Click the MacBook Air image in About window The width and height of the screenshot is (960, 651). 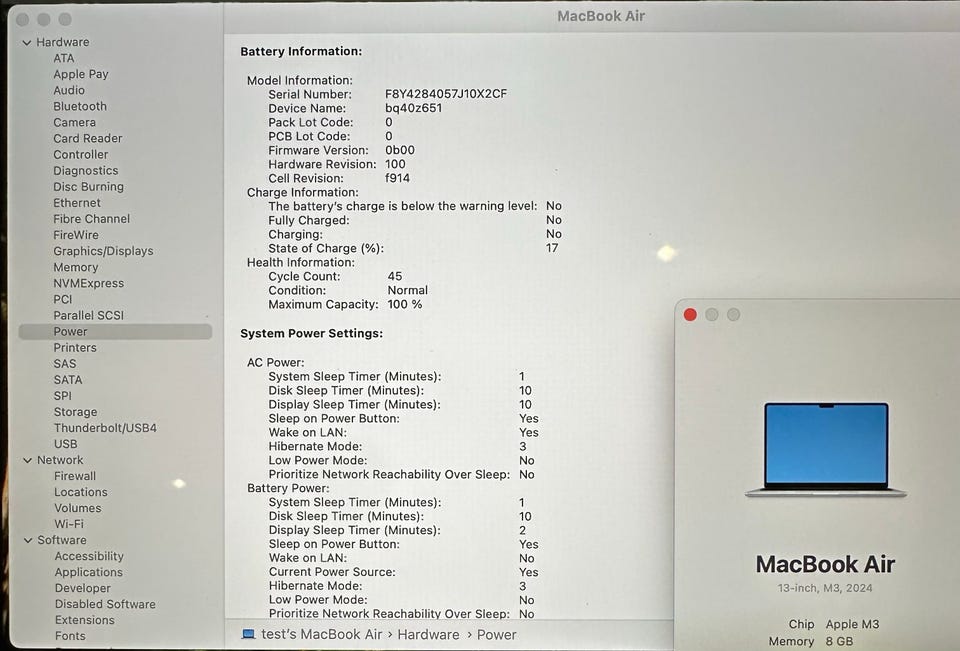coord(825,450)
